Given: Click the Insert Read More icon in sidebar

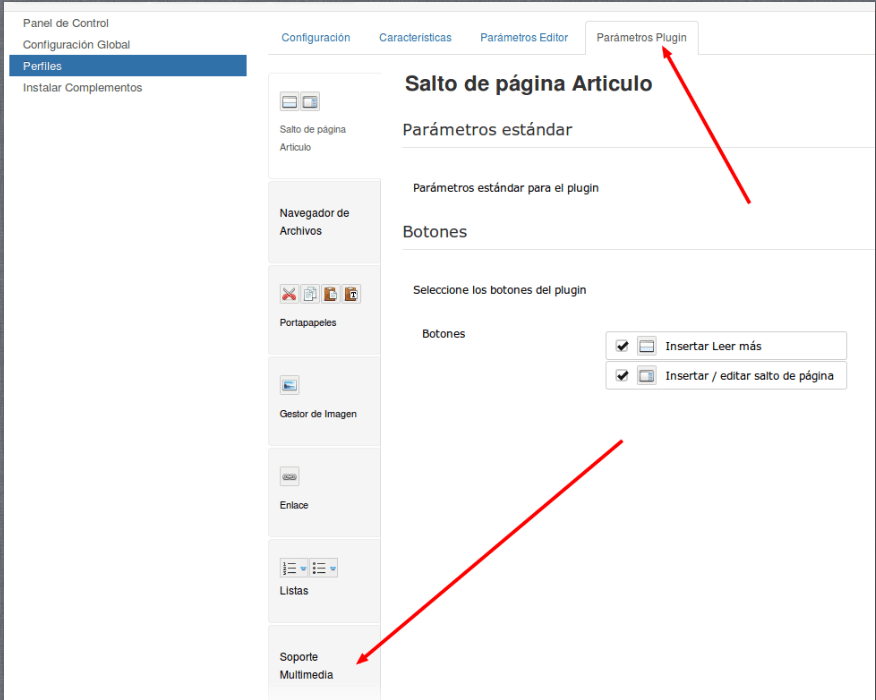Looking at the screenshot, I should pos(289,102).
